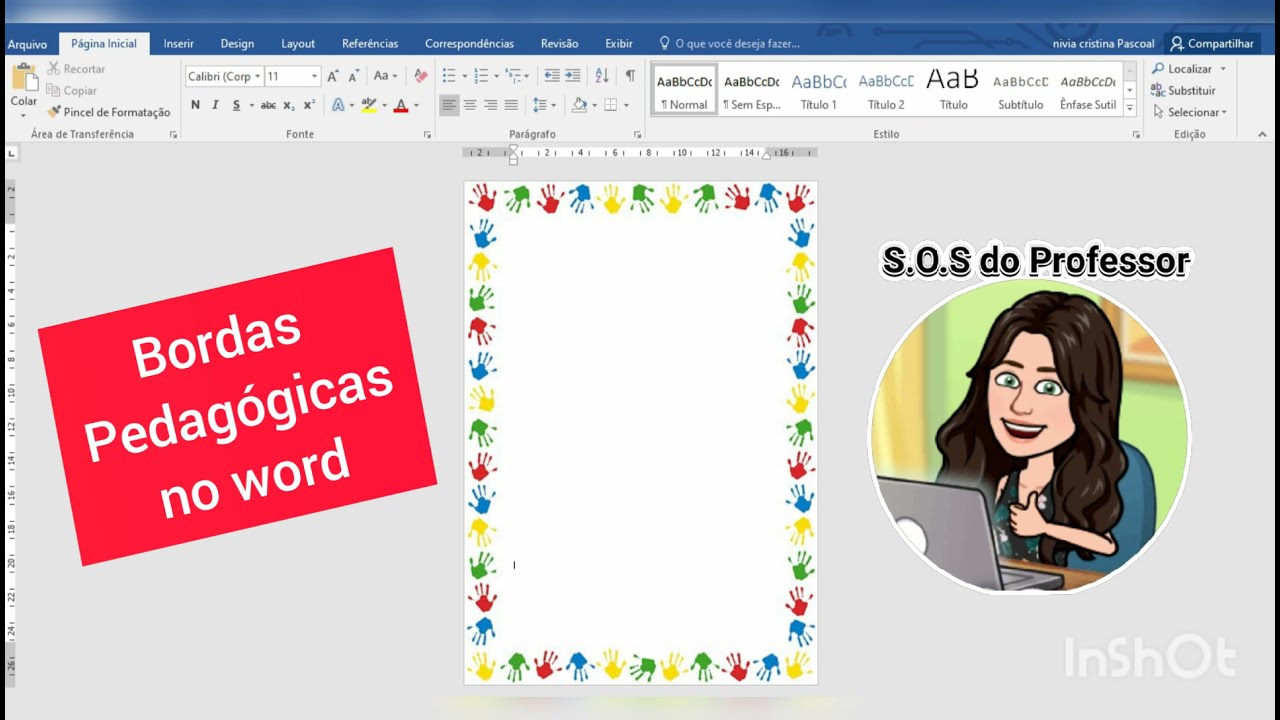Align text right

(491, 105)
